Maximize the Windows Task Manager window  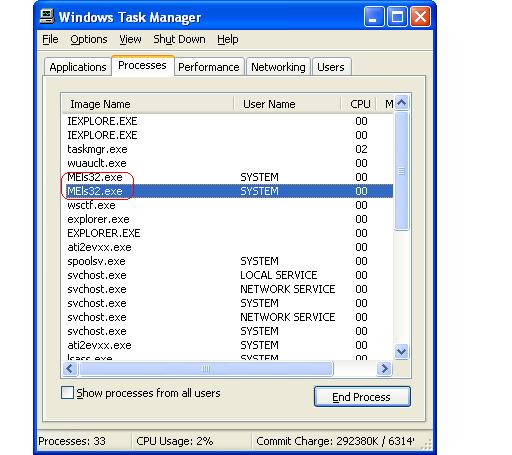pyautogui.click(x=397, y=16)
